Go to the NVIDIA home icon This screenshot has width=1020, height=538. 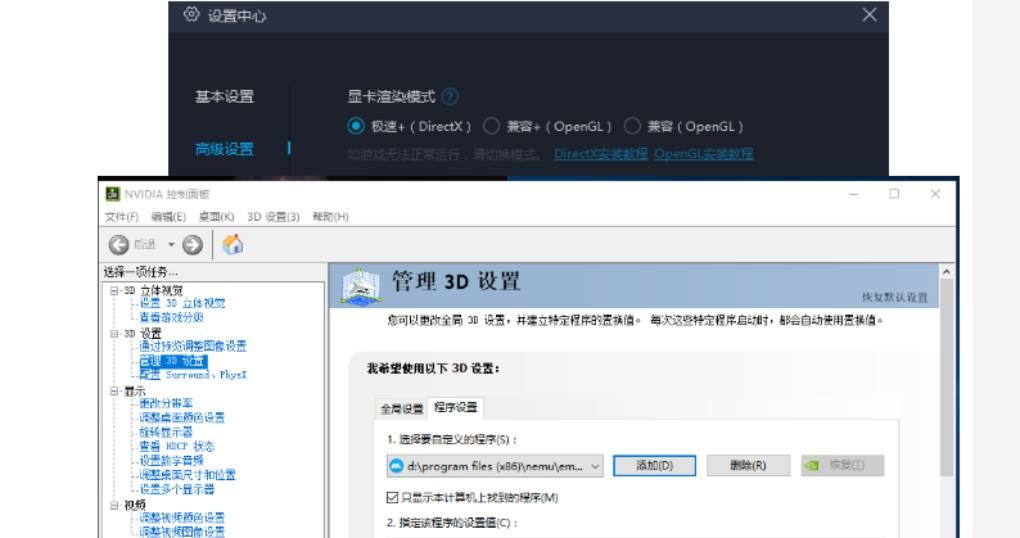232,245
